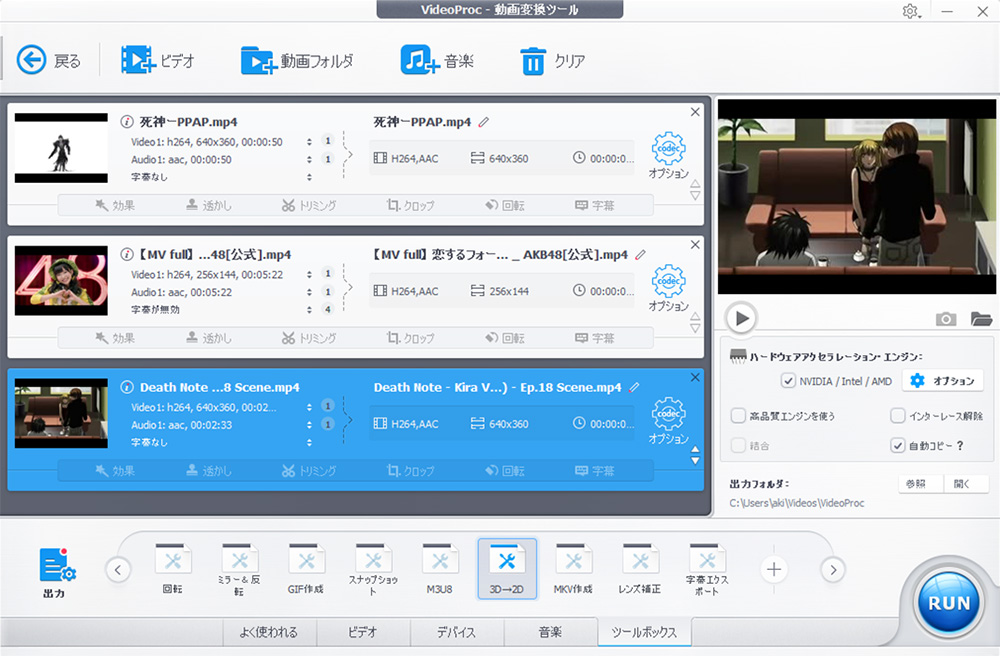Rename Death Note output with pencil icon

(x=635, y=387)
